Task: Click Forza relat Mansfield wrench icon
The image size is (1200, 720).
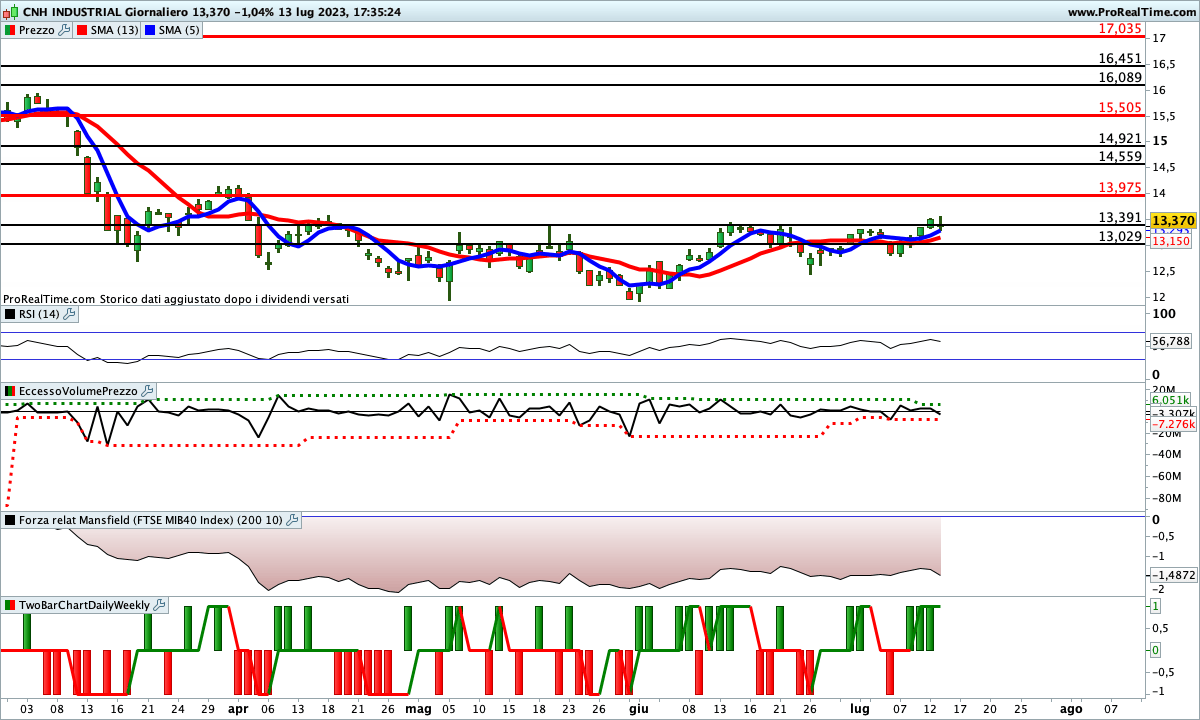Action: tap(292, 520)
